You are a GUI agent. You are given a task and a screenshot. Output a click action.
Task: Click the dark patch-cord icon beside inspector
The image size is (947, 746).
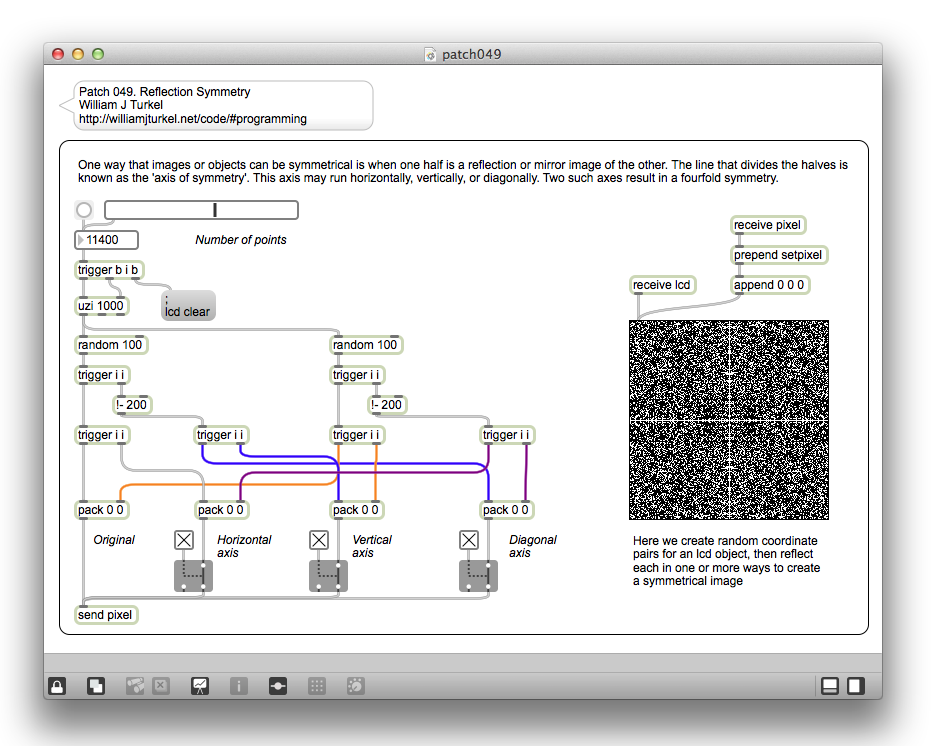pyautogui.click(x=278, y=686)
